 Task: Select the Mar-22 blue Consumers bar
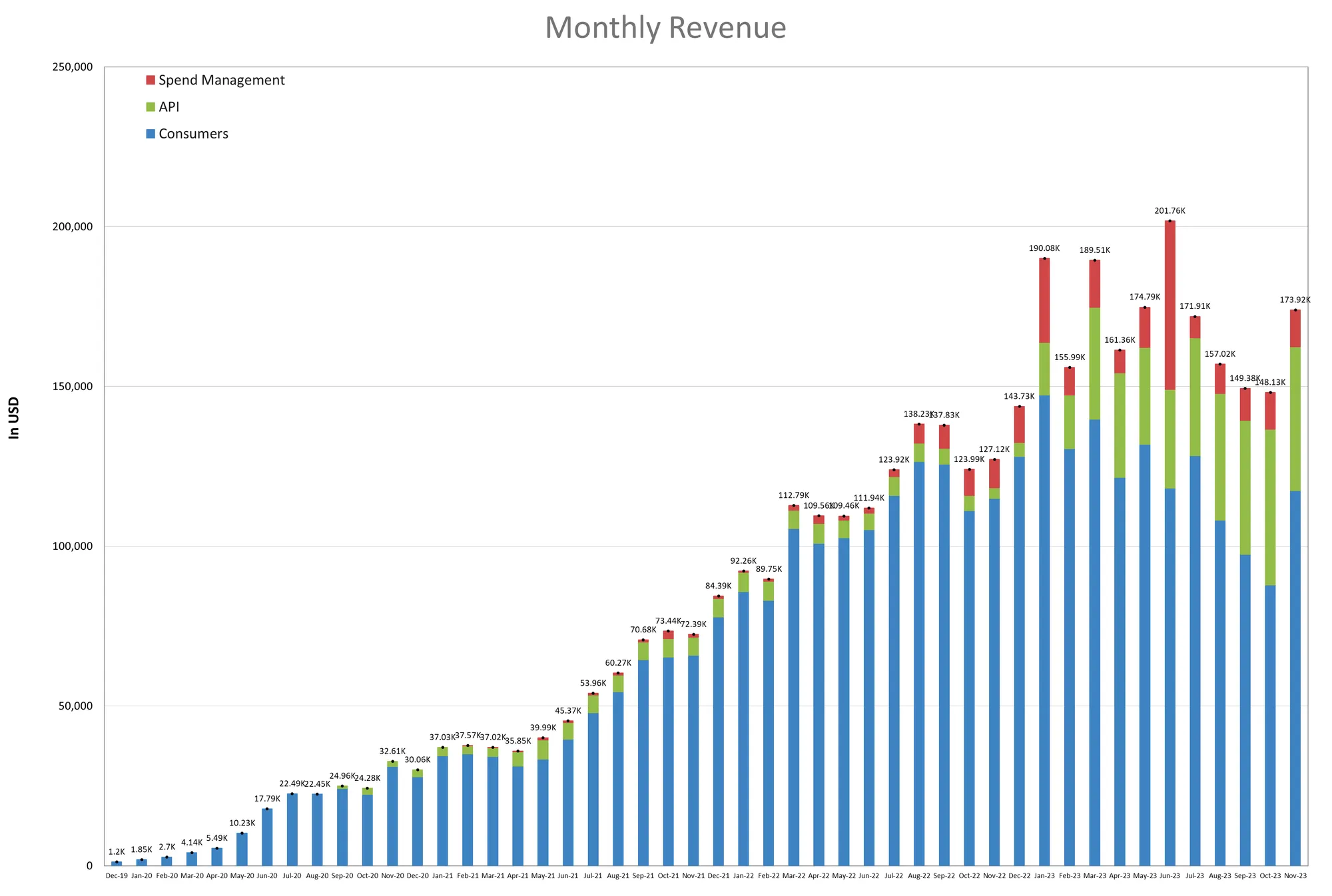click(793, 696)
